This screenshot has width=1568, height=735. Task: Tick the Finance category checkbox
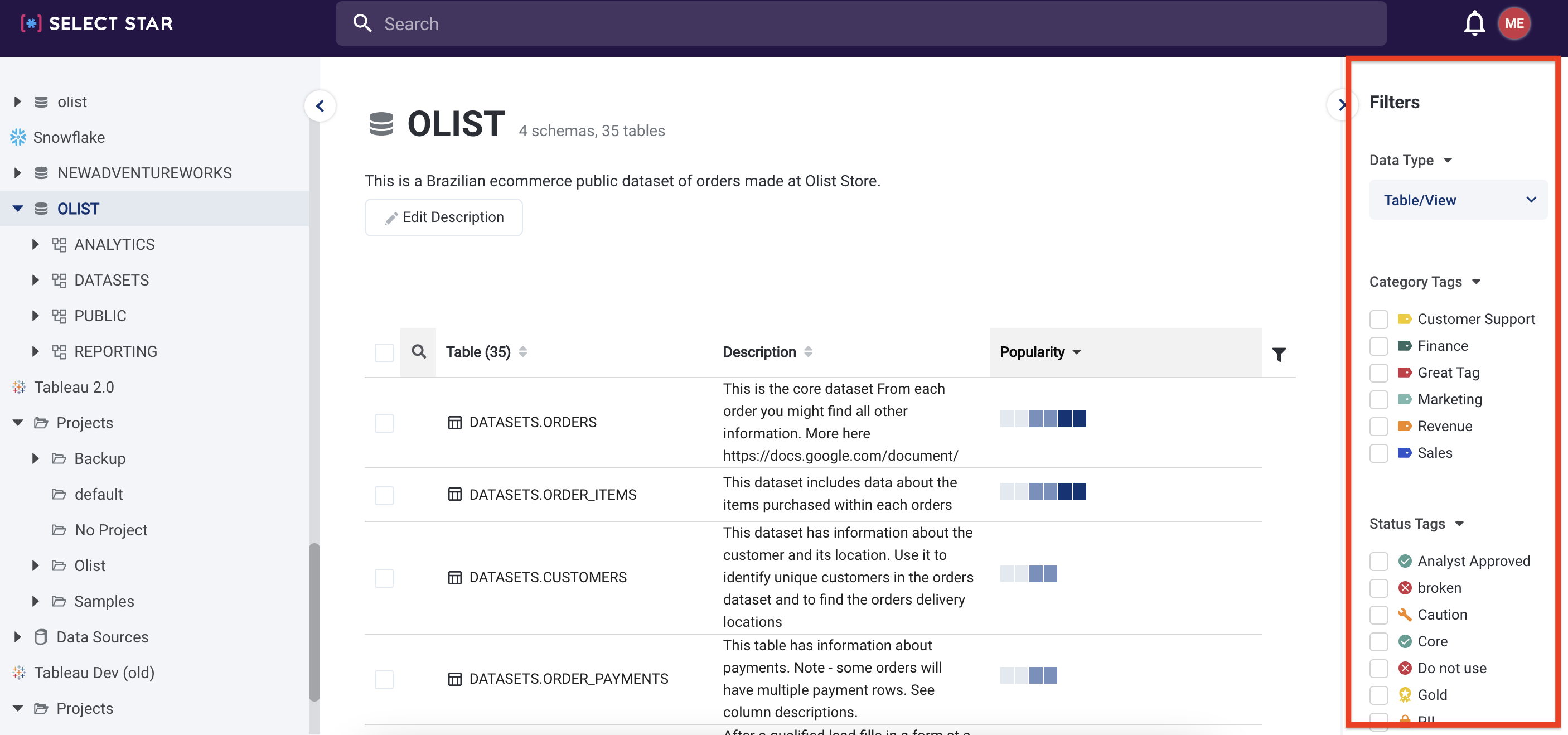[x=1378, y=346]
